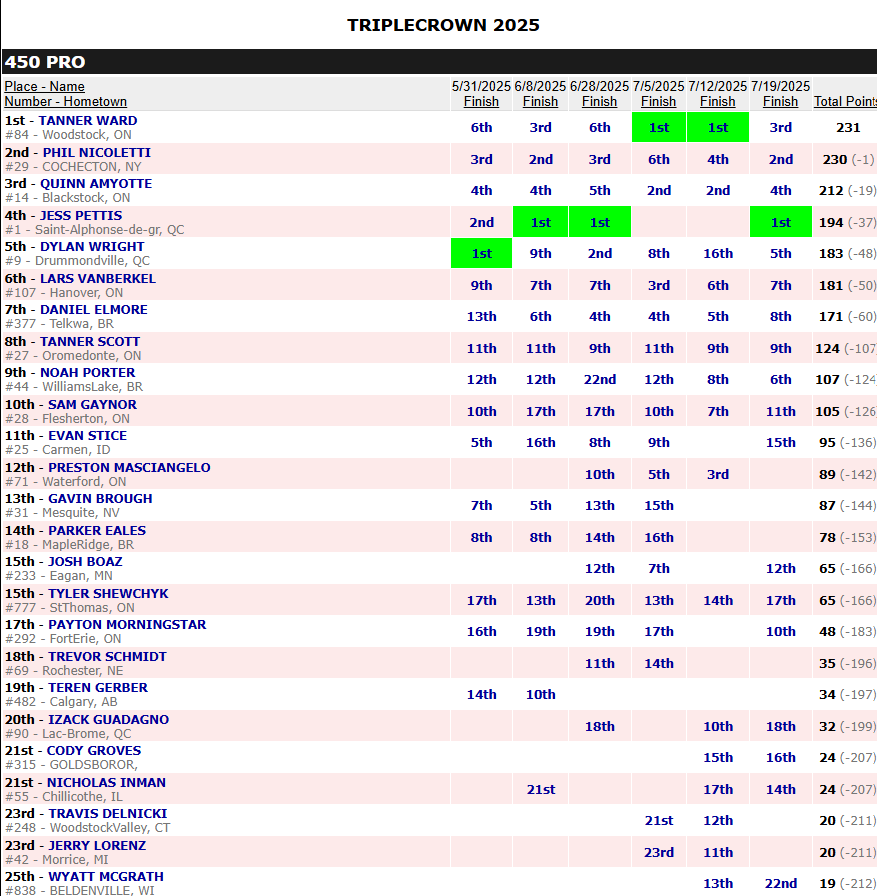
Task: Click the 7/5/2025 Finish header link
Action: [x=658, y=101]
